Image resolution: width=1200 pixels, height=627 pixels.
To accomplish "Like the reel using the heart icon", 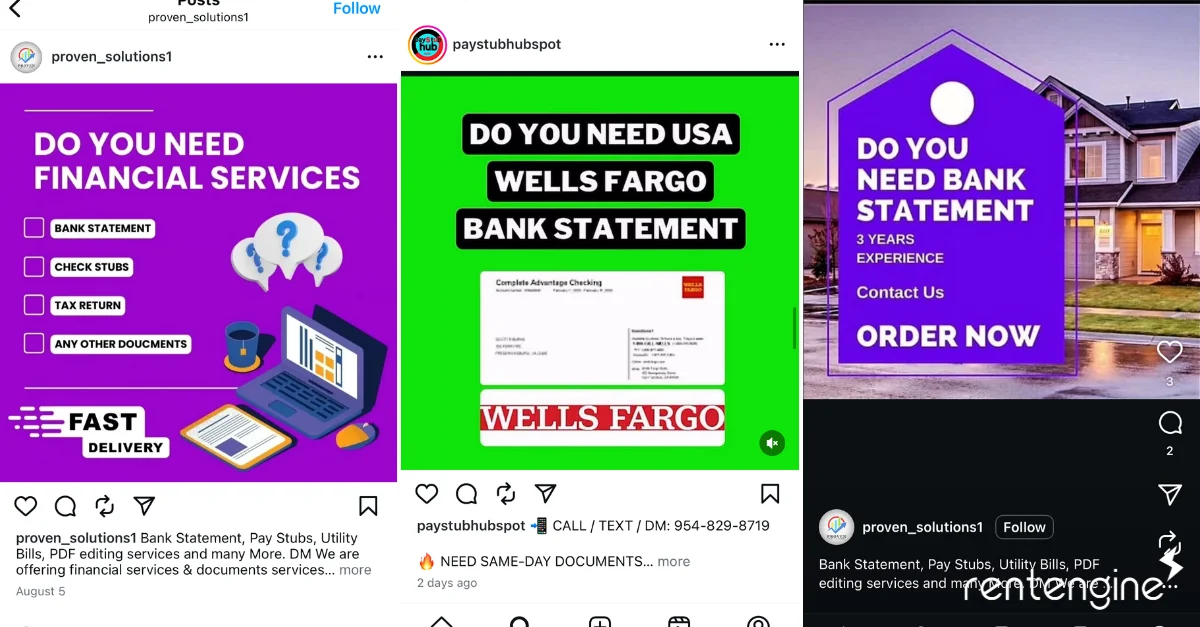I will (1170, 351).
